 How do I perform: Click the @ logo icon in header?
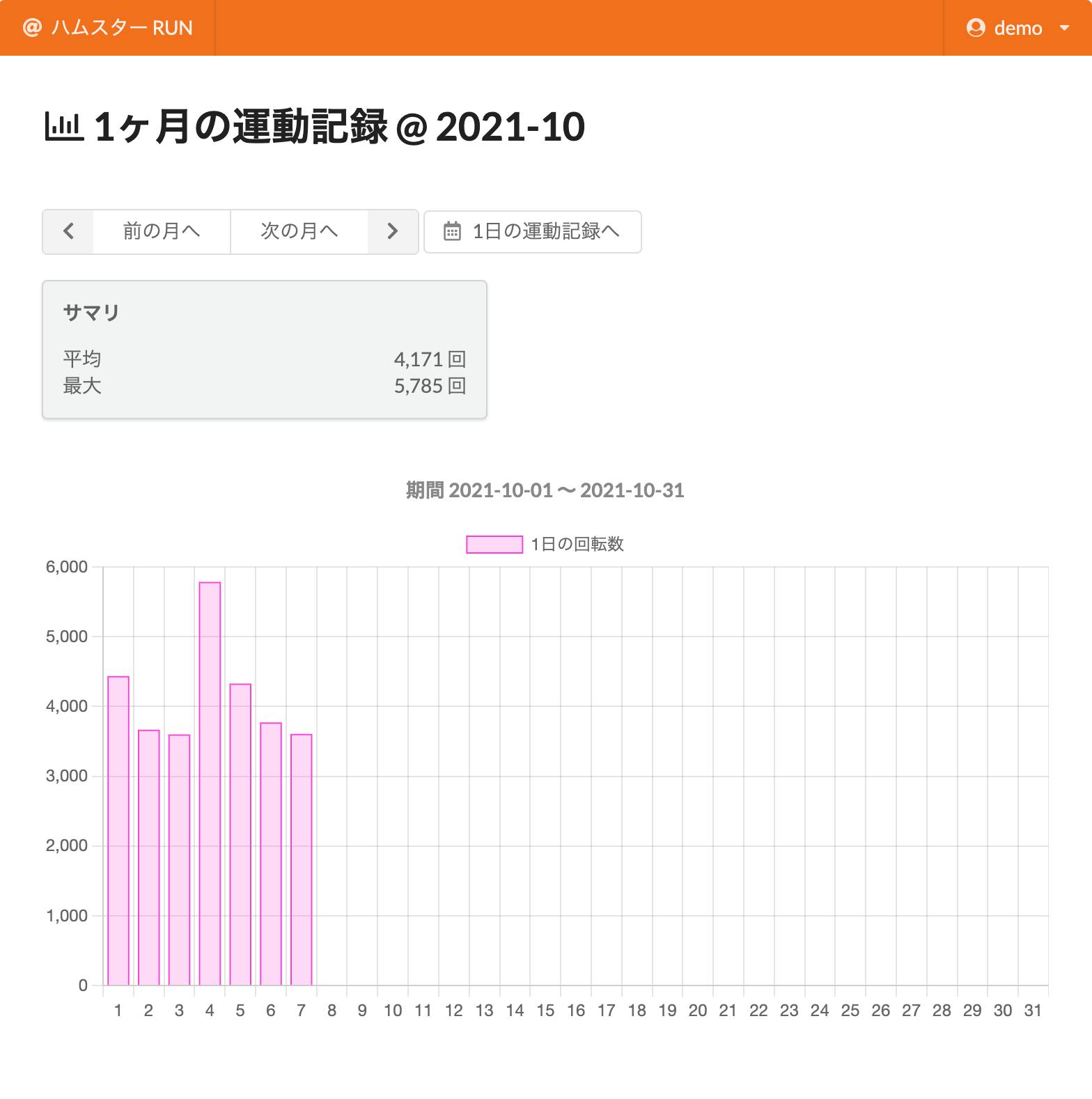pyautogui.click(x=31, y=28)
